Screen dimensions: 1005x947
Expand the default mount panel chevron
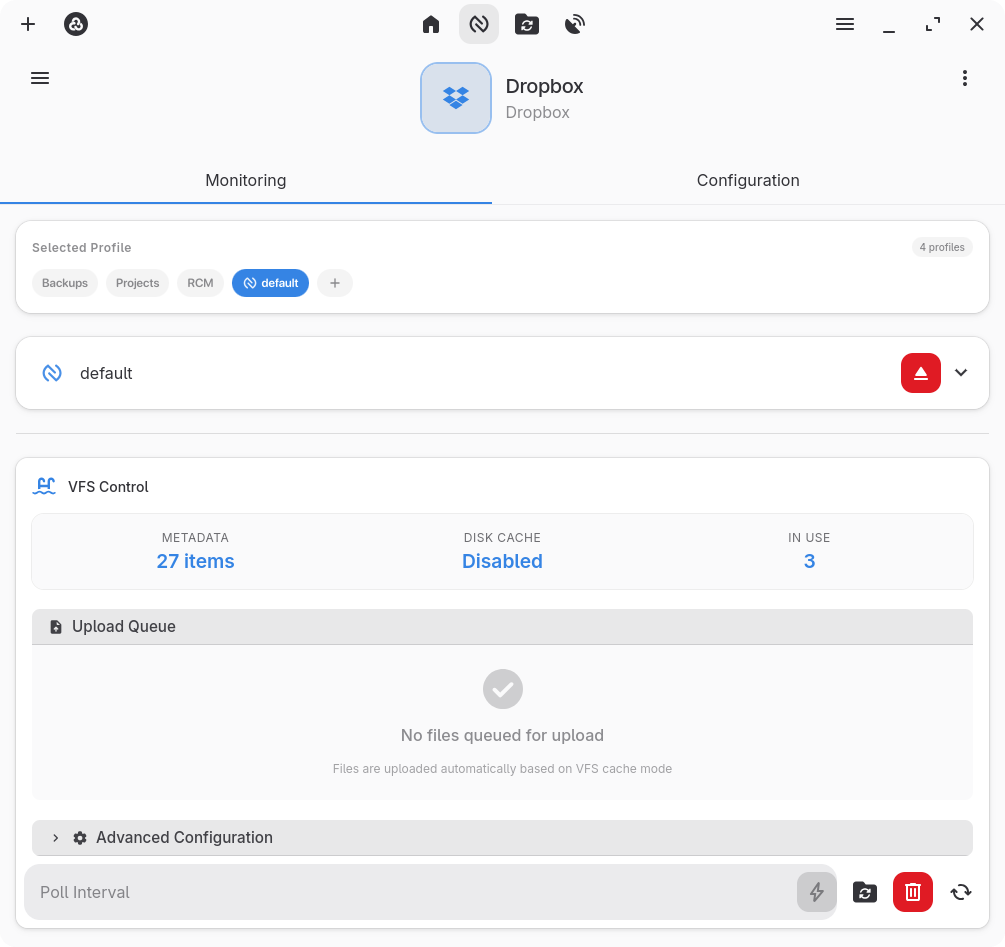click(x=961, y=373)
